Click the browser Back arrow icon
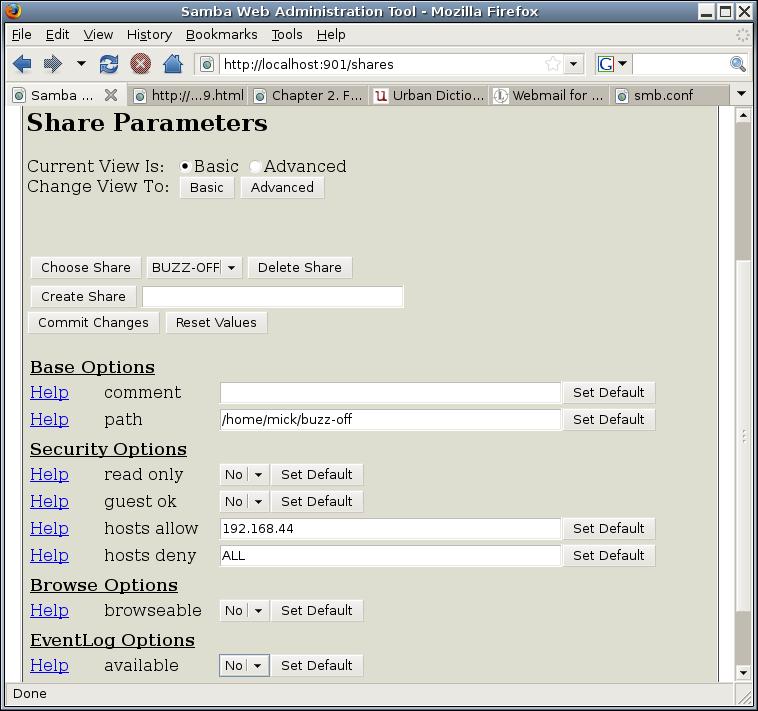This screenshot has width=758, height=711. 22,64
